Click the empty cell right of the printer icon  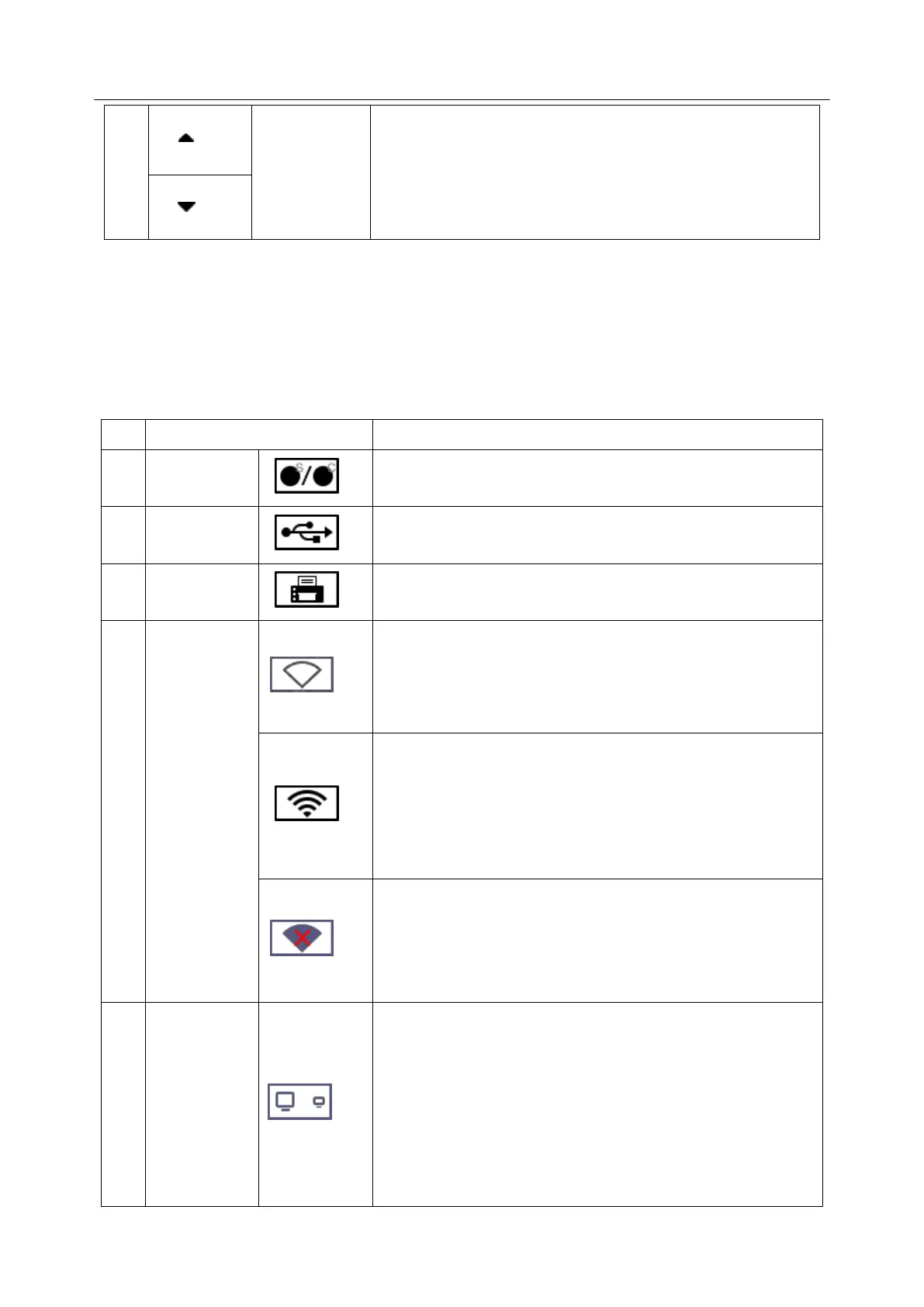(x=597, y=591)
